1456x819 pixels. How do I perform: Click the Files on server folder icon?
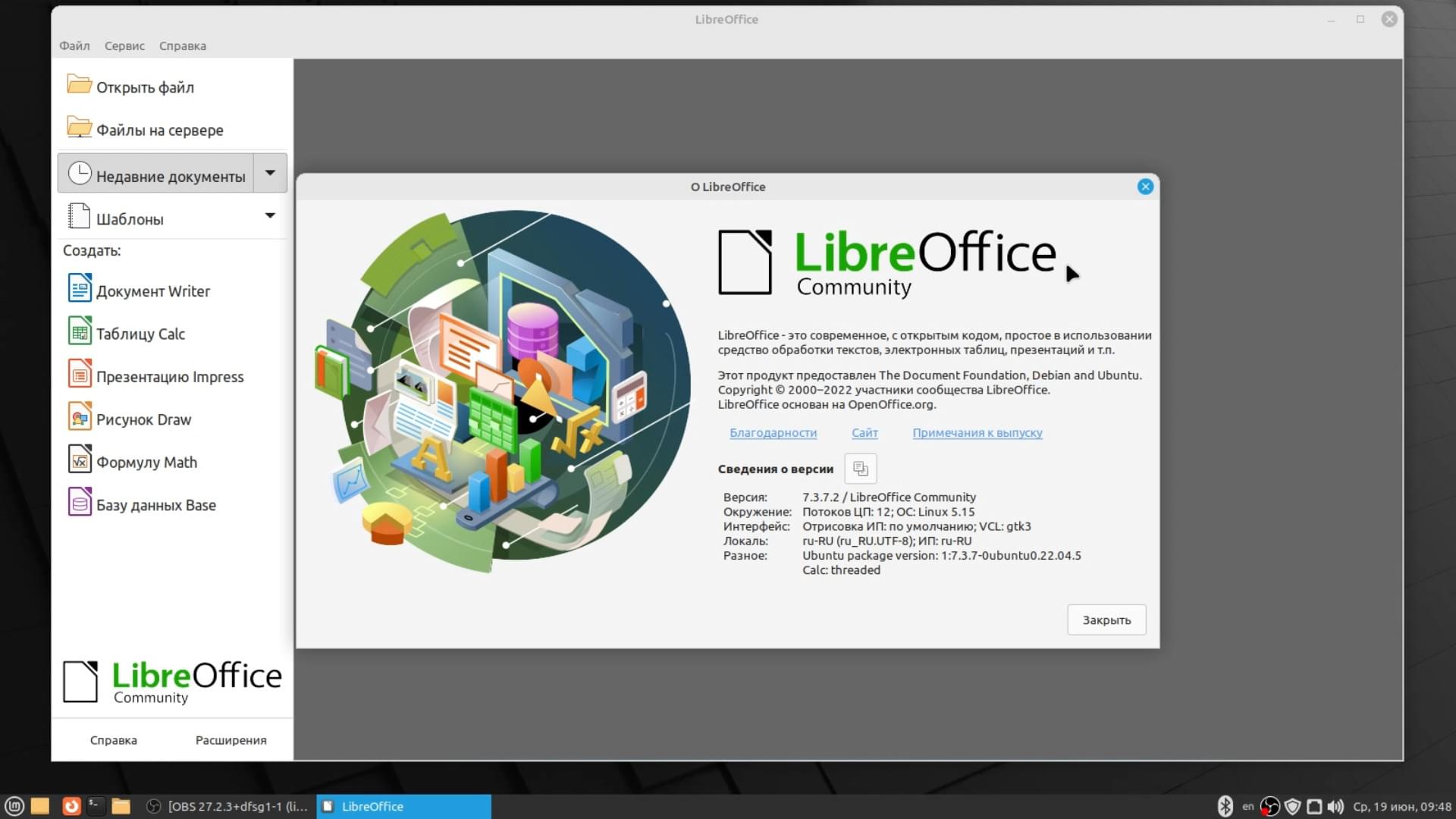(x=79, y=127)
